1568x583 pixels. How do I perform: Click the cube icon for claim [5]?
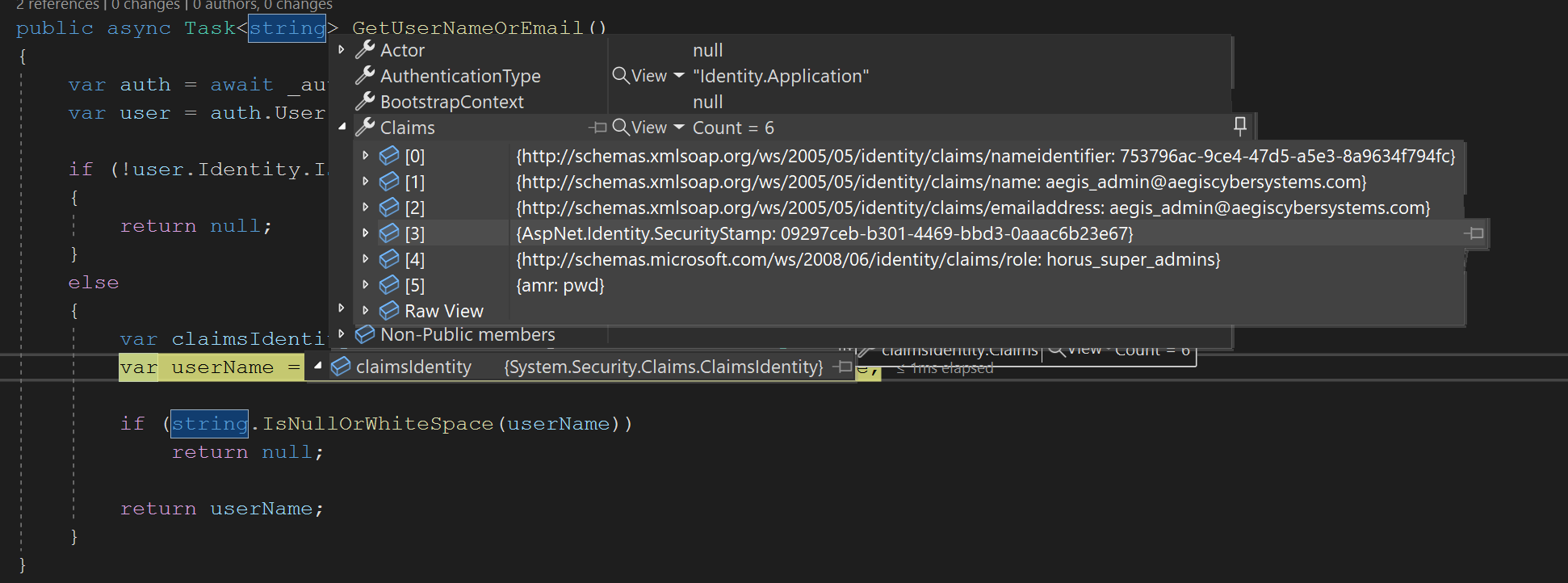(x=389, y=284)
